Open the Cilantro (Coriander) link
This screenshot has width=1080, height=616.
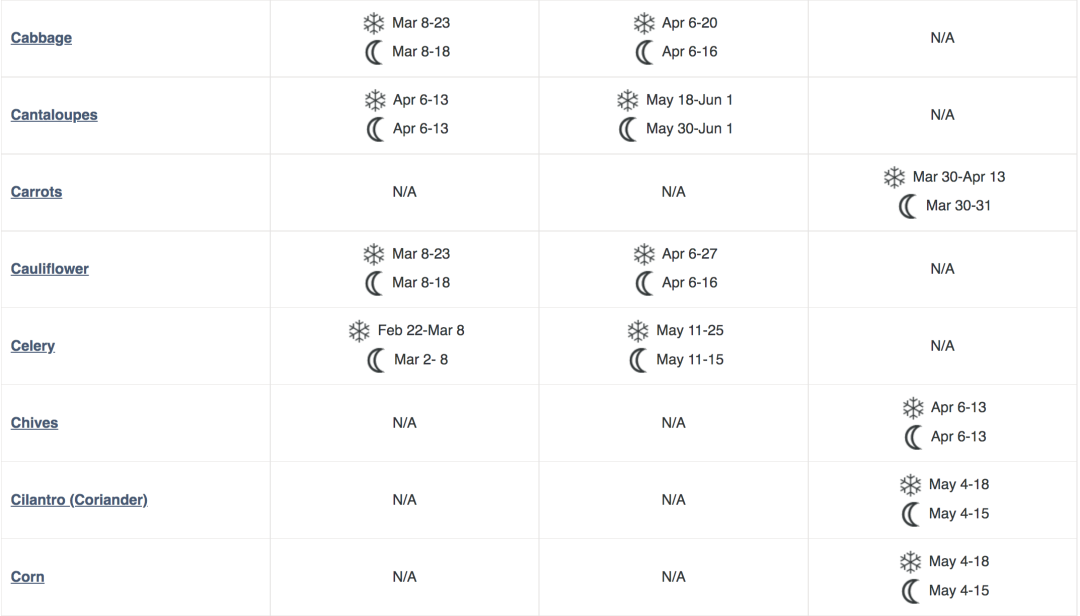[x=79, y=500]
